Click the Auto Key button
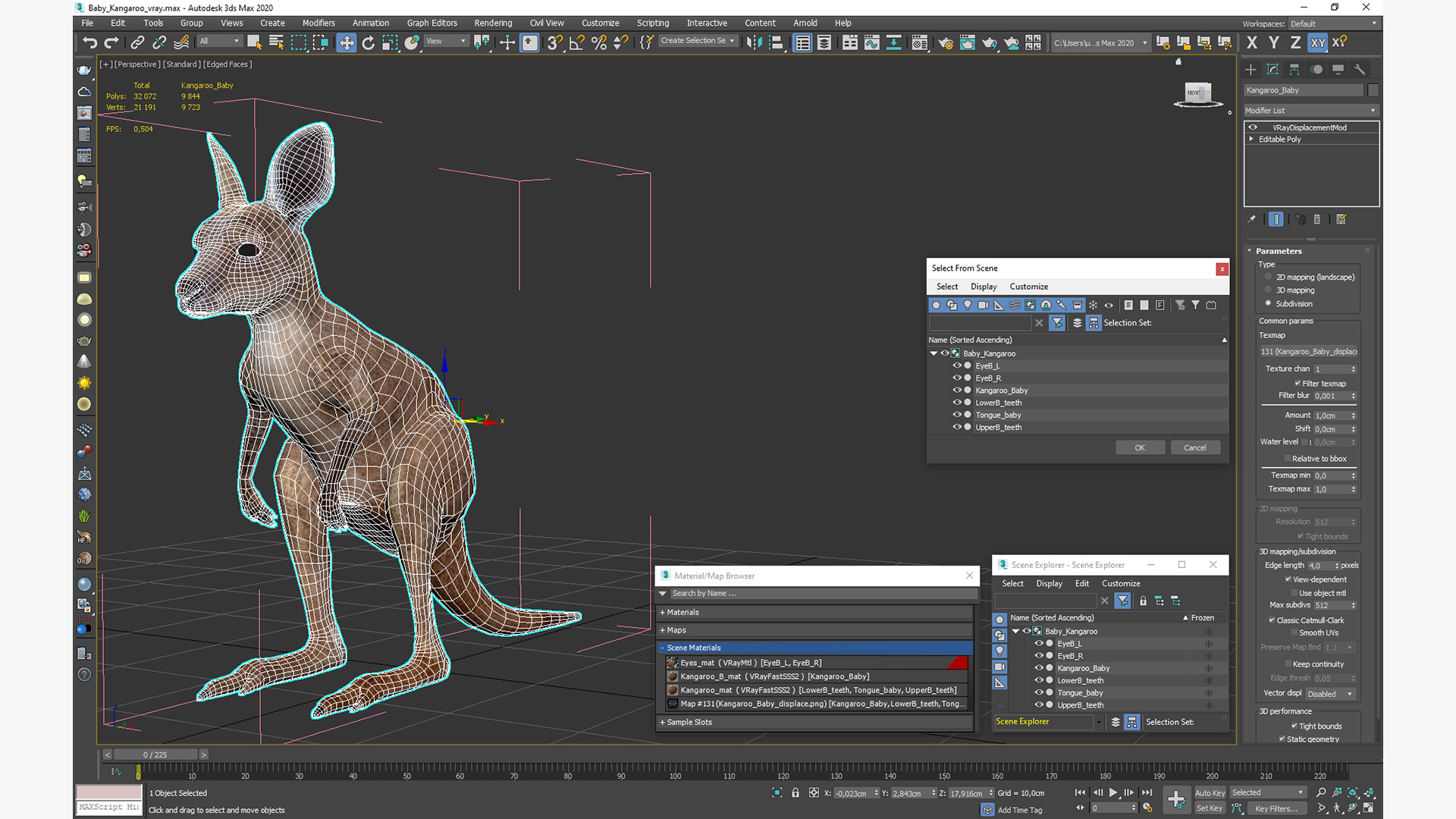The height and width of the screenshot is (819, 1456). pos(1210,792)
